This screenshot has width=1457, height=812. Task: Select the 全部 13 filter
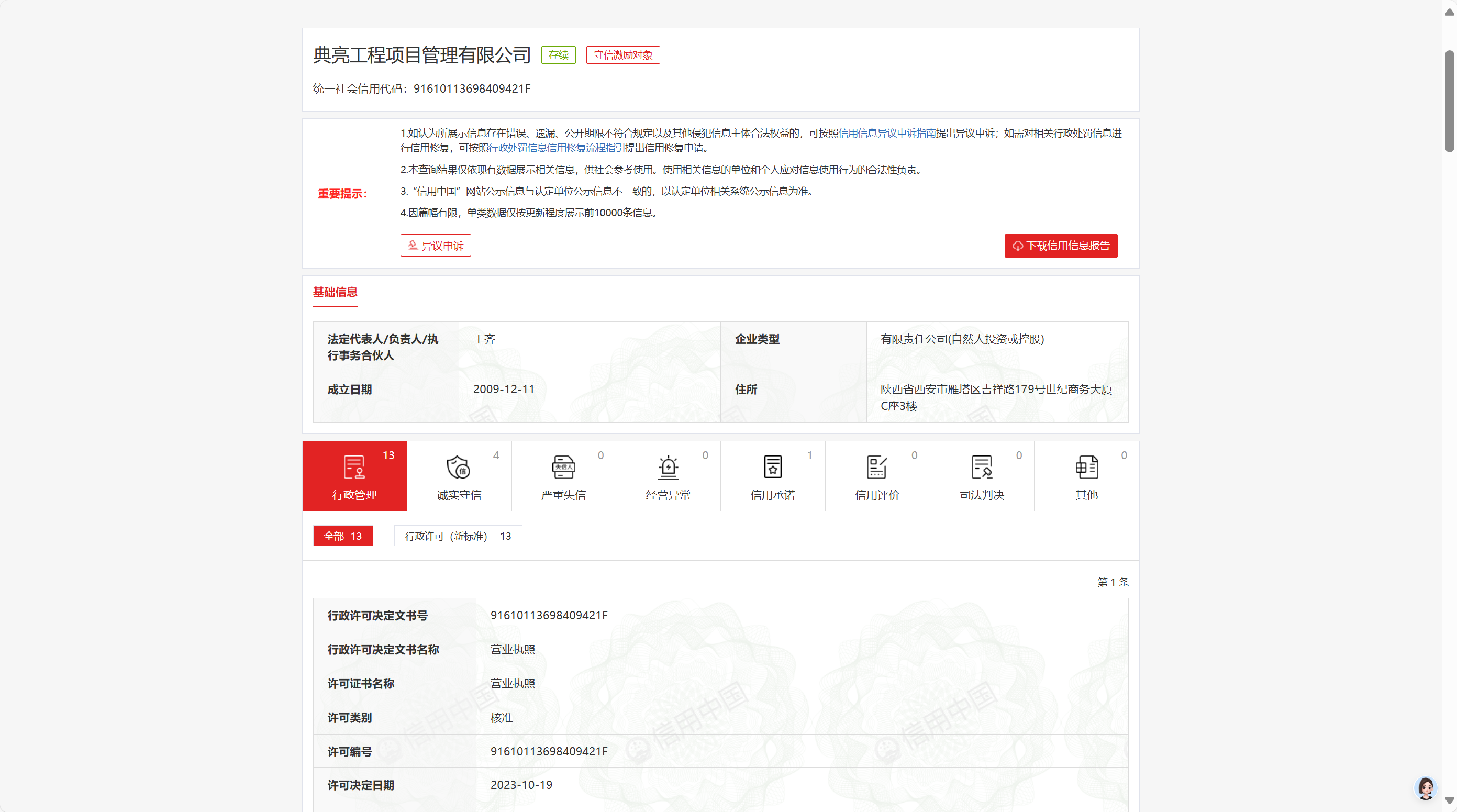343,536
